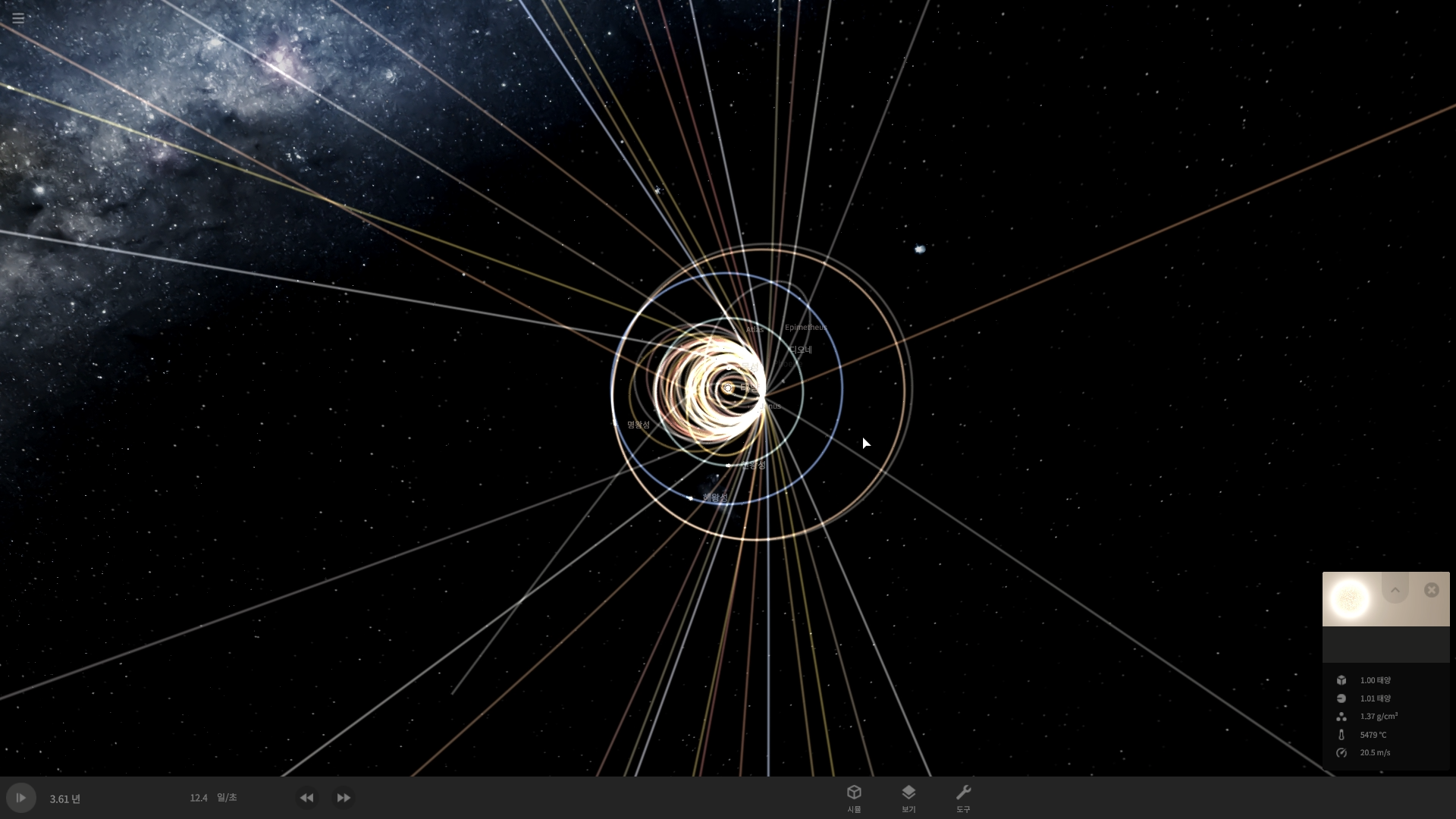Close the Sun properties panel
Viewport: 1456px width, 819px height.
(1431, 590)
